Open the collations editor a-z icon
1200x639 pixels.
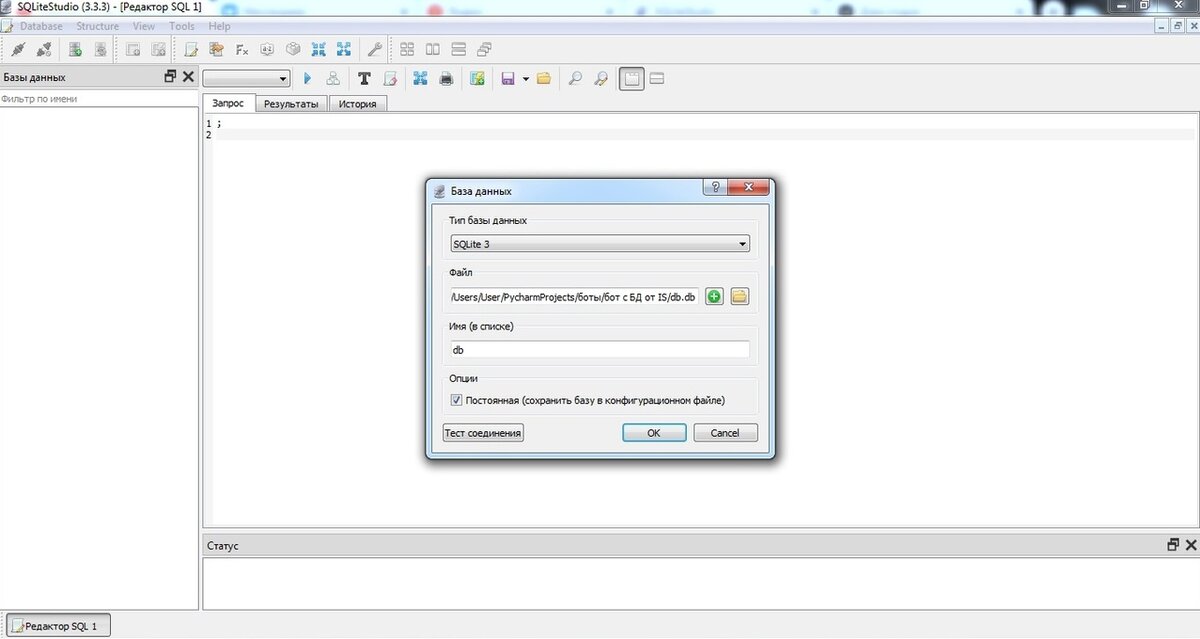pos(268,49)
